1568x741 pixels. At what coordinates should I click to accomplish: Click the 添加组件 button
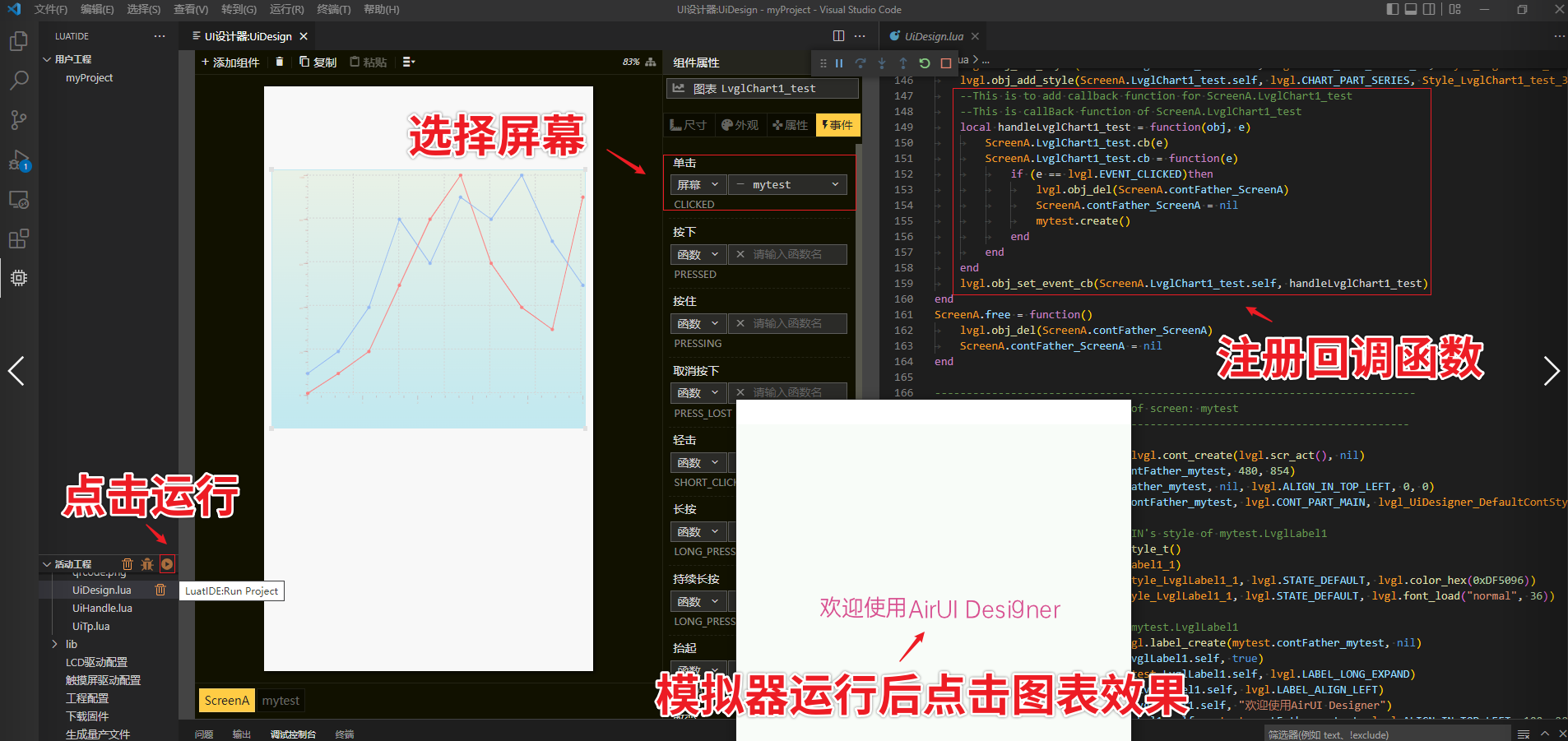230,63
